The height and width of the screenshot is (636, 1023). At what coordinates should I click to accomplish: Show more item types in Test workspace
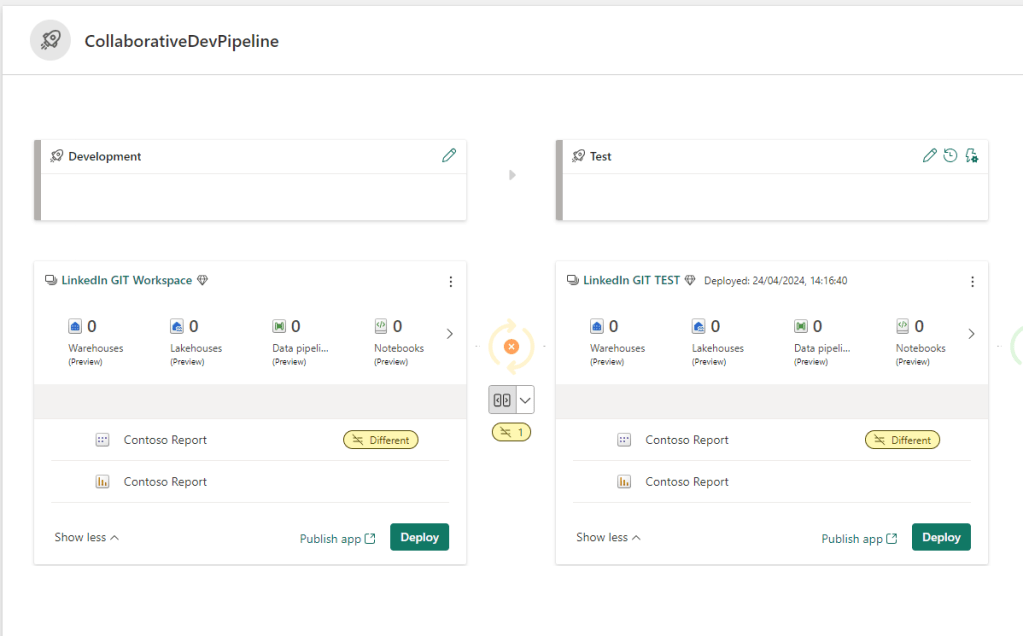[x=971, y=334]
